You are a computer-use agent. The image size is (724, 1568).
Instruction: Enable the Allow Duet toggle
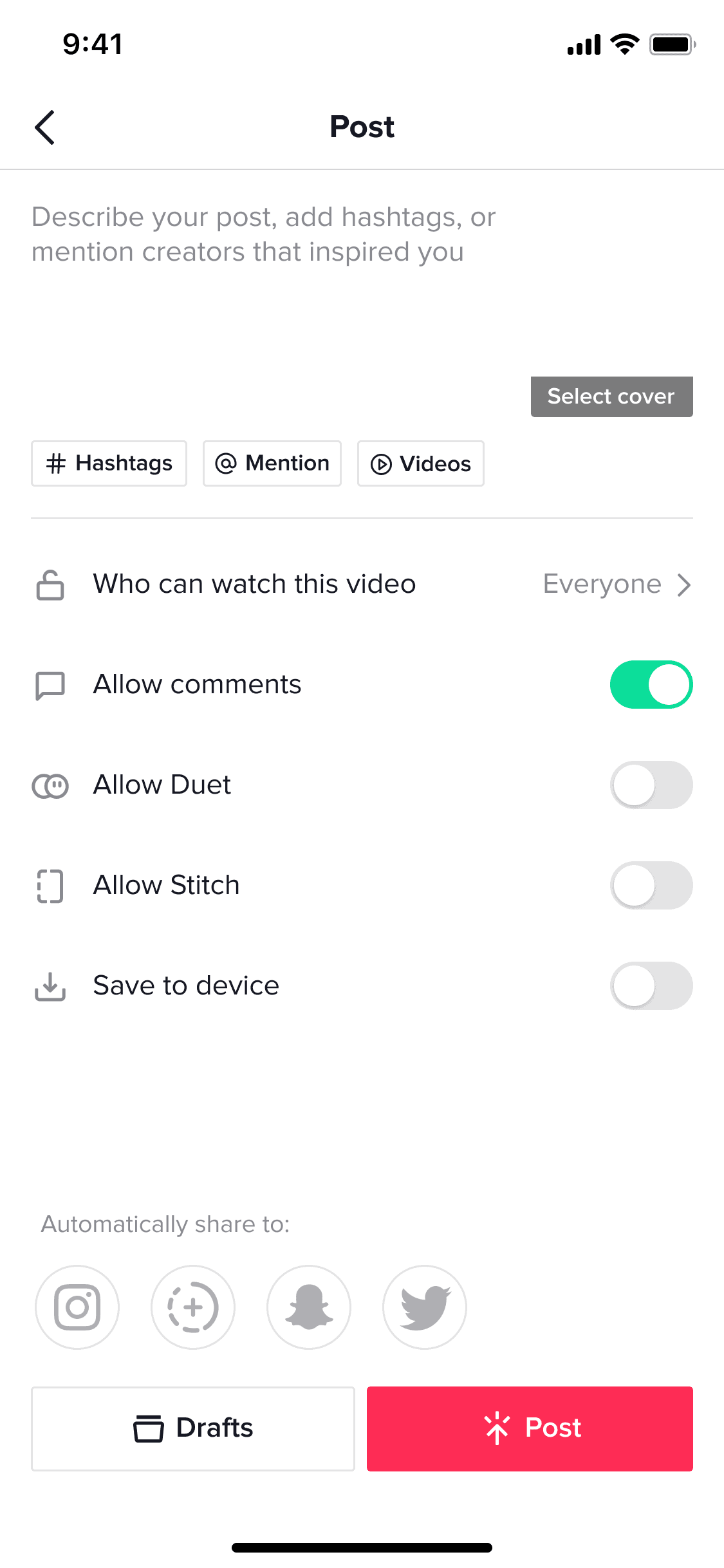tap(651, 785)
